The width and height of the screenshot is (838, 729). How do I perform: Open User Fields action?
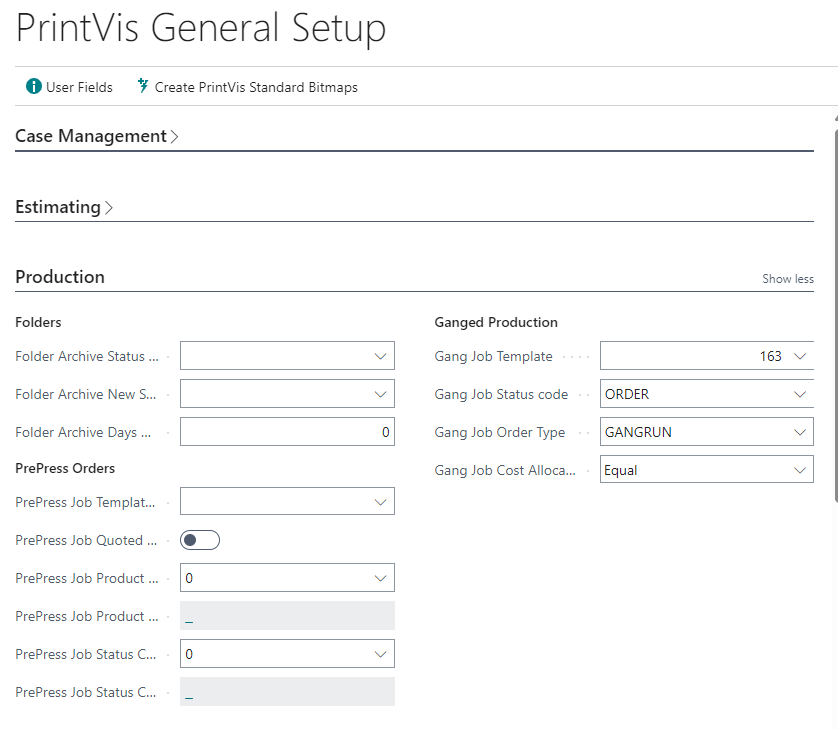pos(69,87)
